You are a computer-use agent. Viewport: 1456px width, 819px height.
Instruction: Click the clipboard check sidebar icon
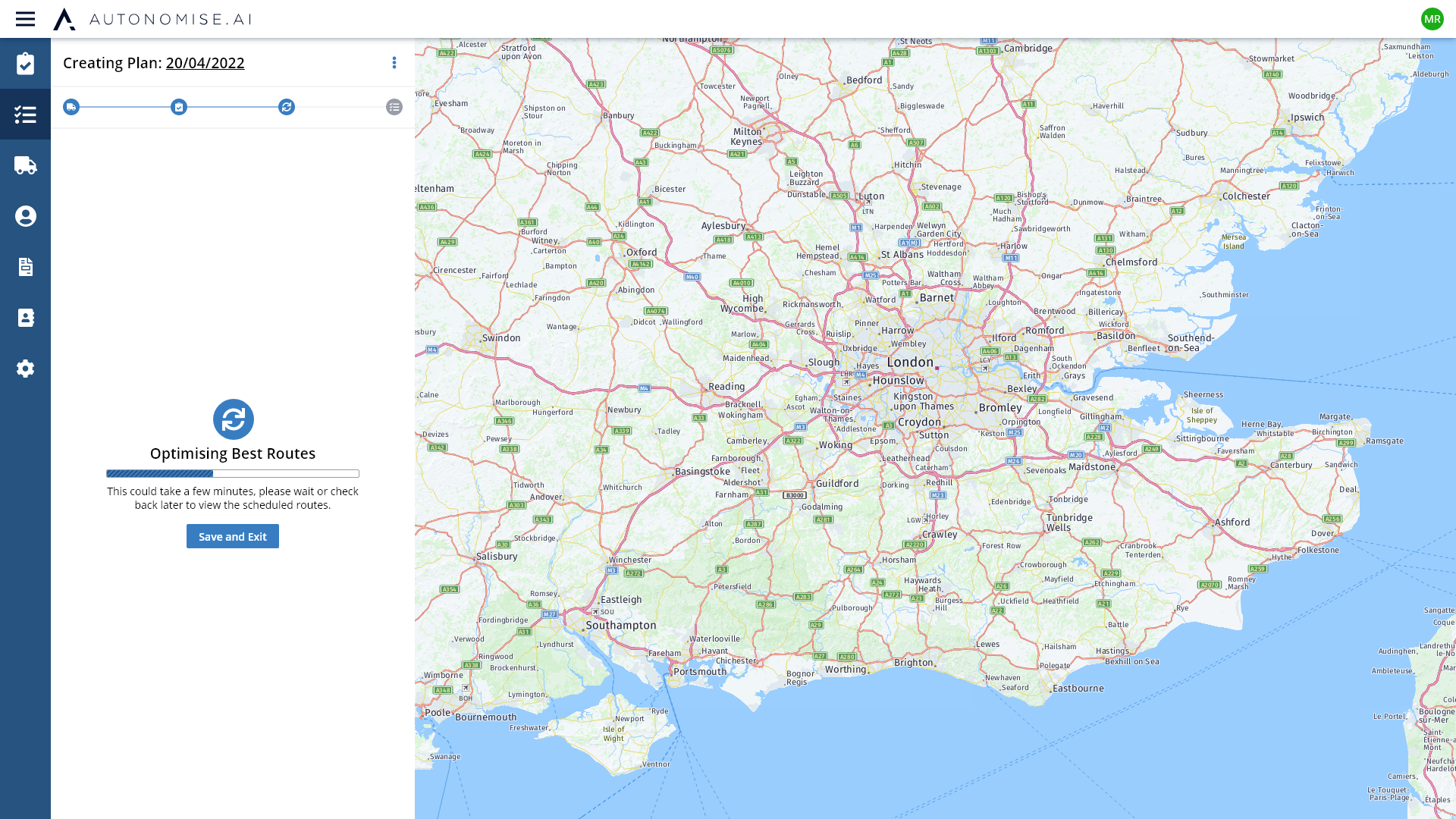click(x=25, y=64)
